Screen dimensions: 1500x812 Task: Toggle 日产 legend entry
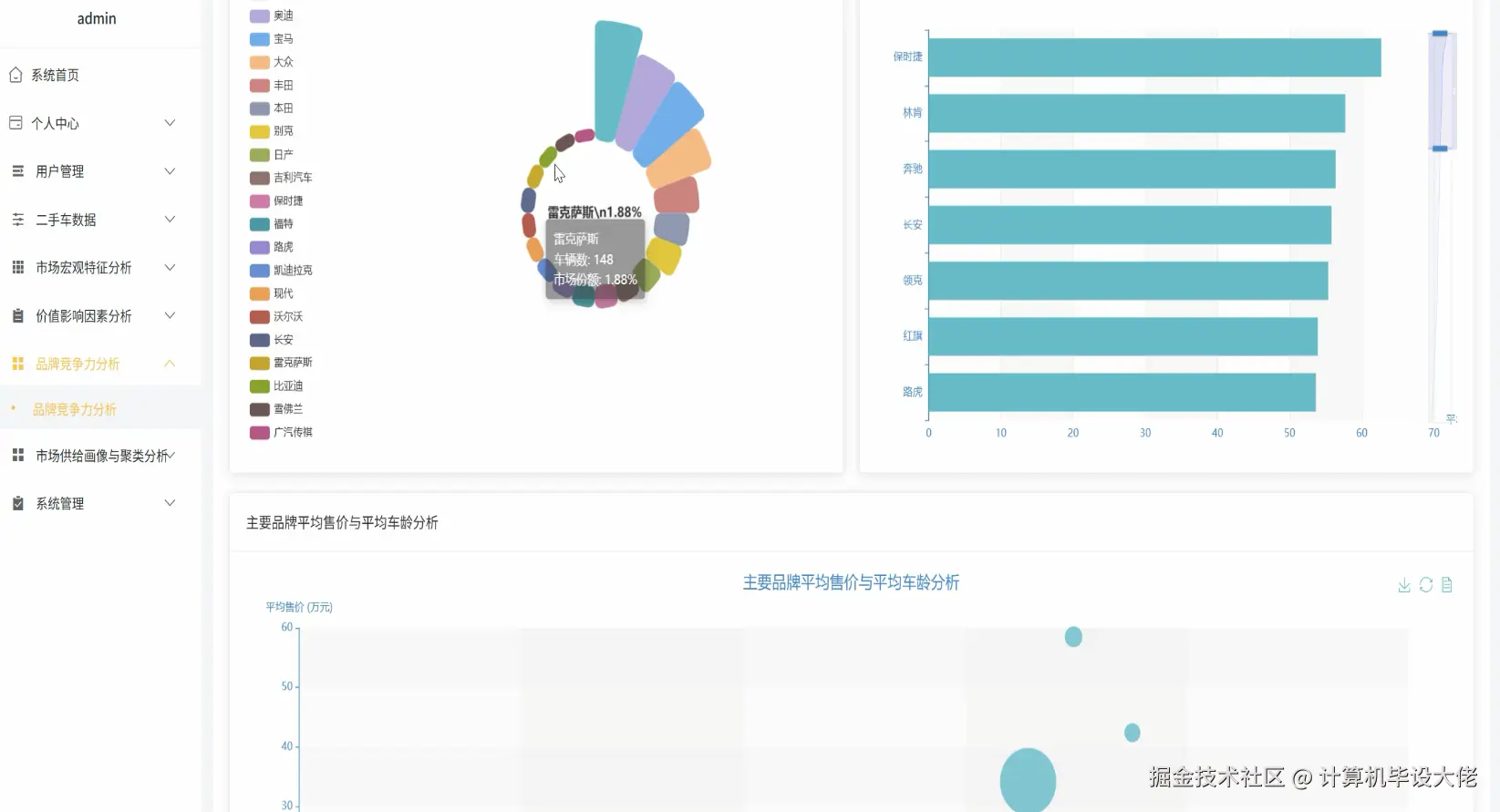click(272, 155)
